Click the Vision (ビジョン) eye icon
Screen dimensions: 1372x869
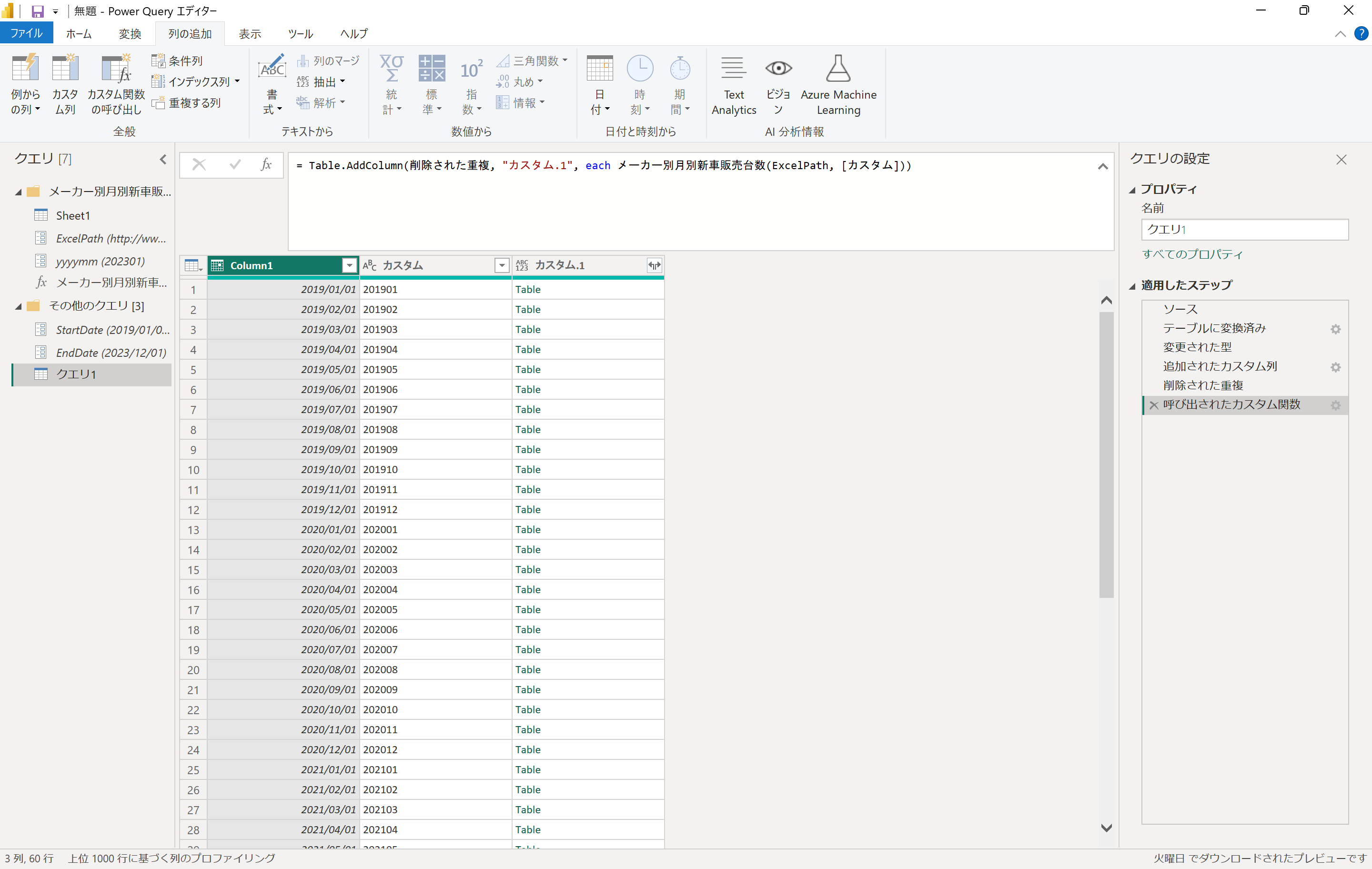click(778, 69)
